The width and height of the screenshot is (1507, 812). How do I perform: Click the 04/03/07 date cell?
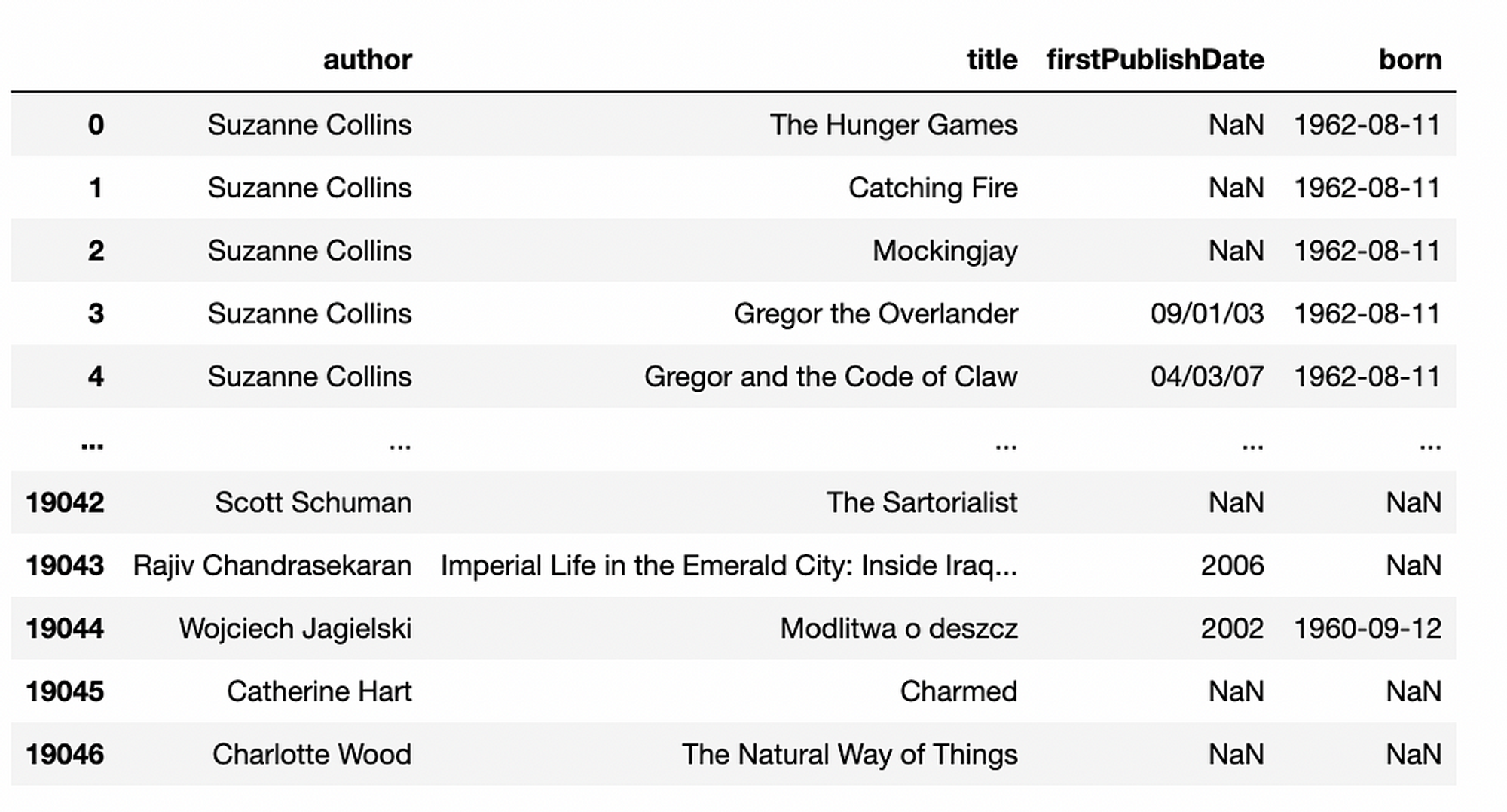point(1207,377)
